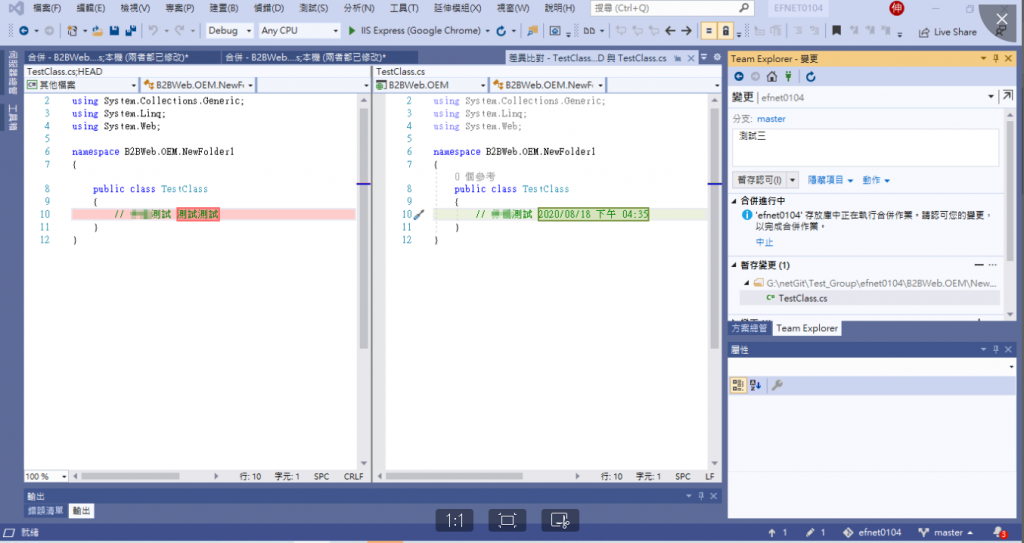Refresh Team Explorer panel

(x=810, y=76)
